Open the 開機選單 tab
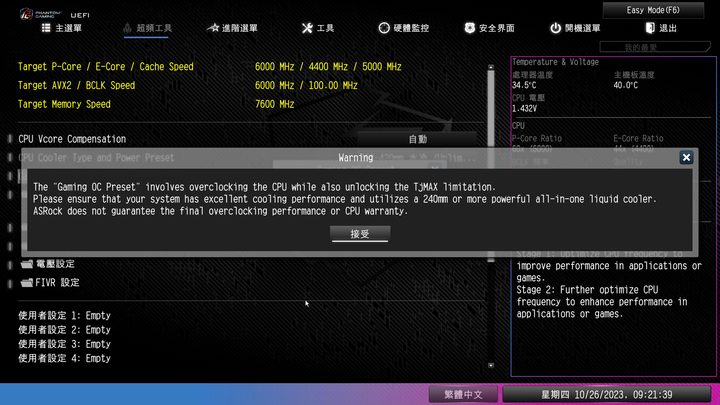The width and height of the screenshot is (720, 405). coord(575,28)
